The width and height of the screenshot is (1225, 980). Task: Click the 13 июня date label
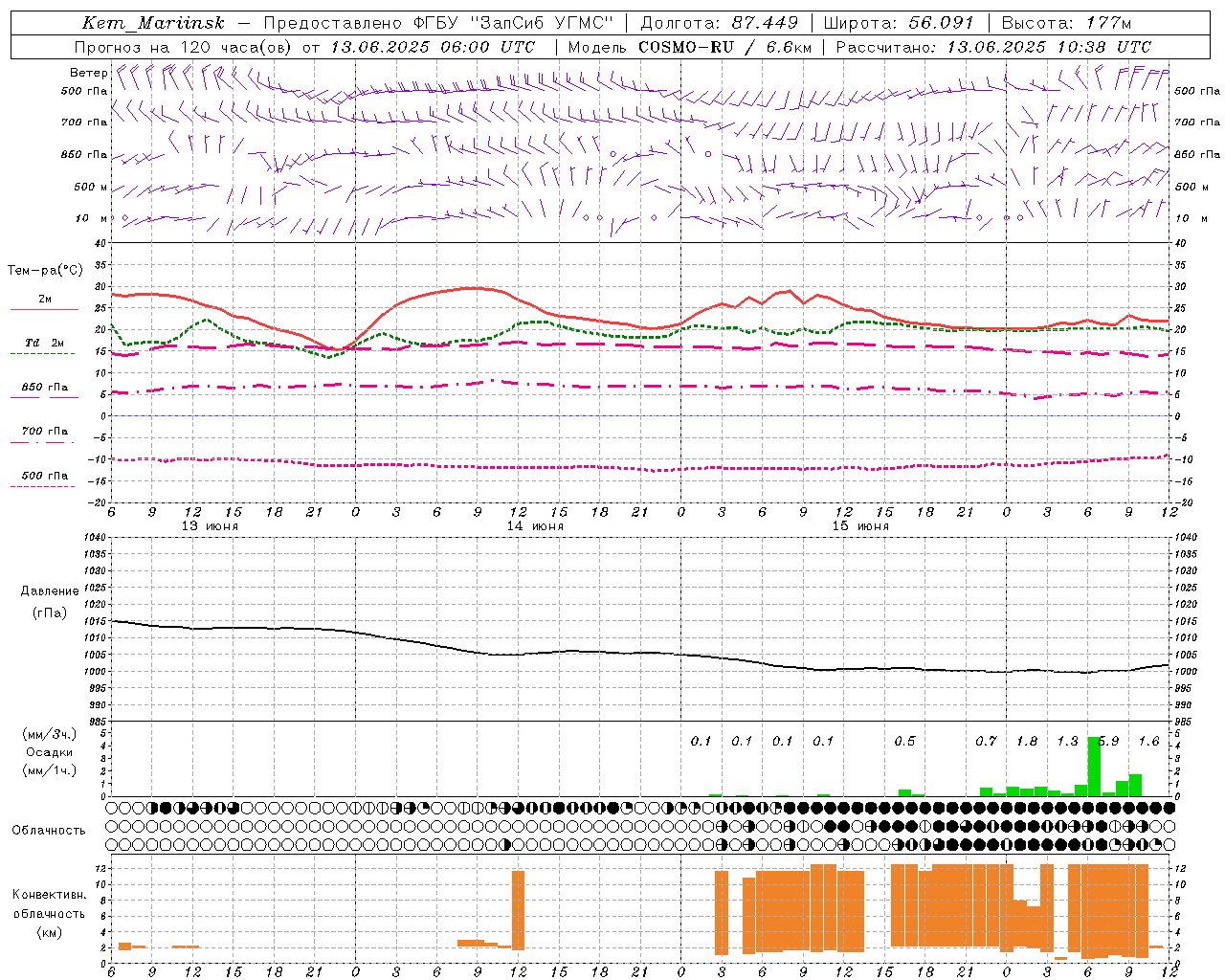click(x=210, y=526)
